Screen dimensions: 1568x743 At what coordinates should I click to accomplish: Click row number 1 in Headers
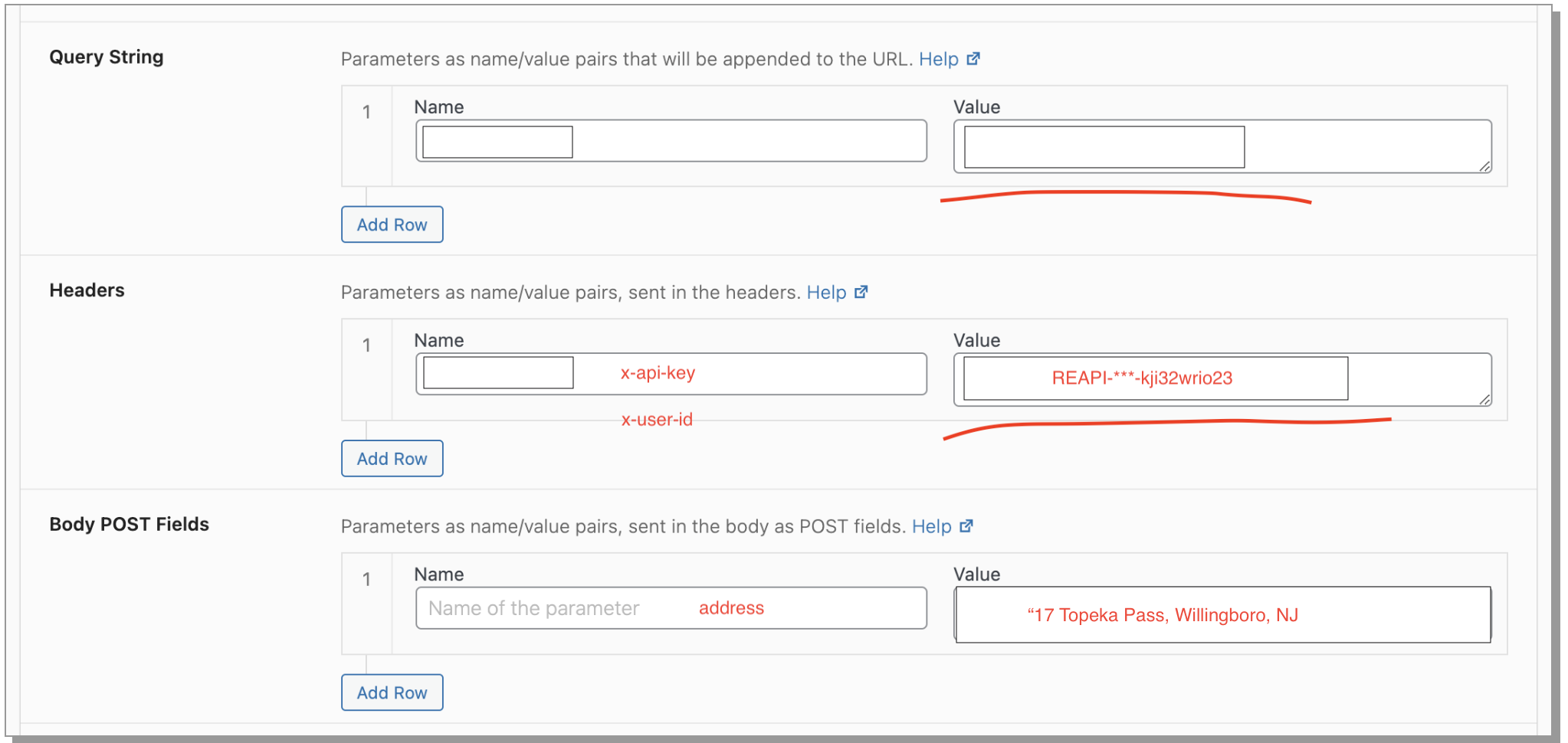[366, 345]
